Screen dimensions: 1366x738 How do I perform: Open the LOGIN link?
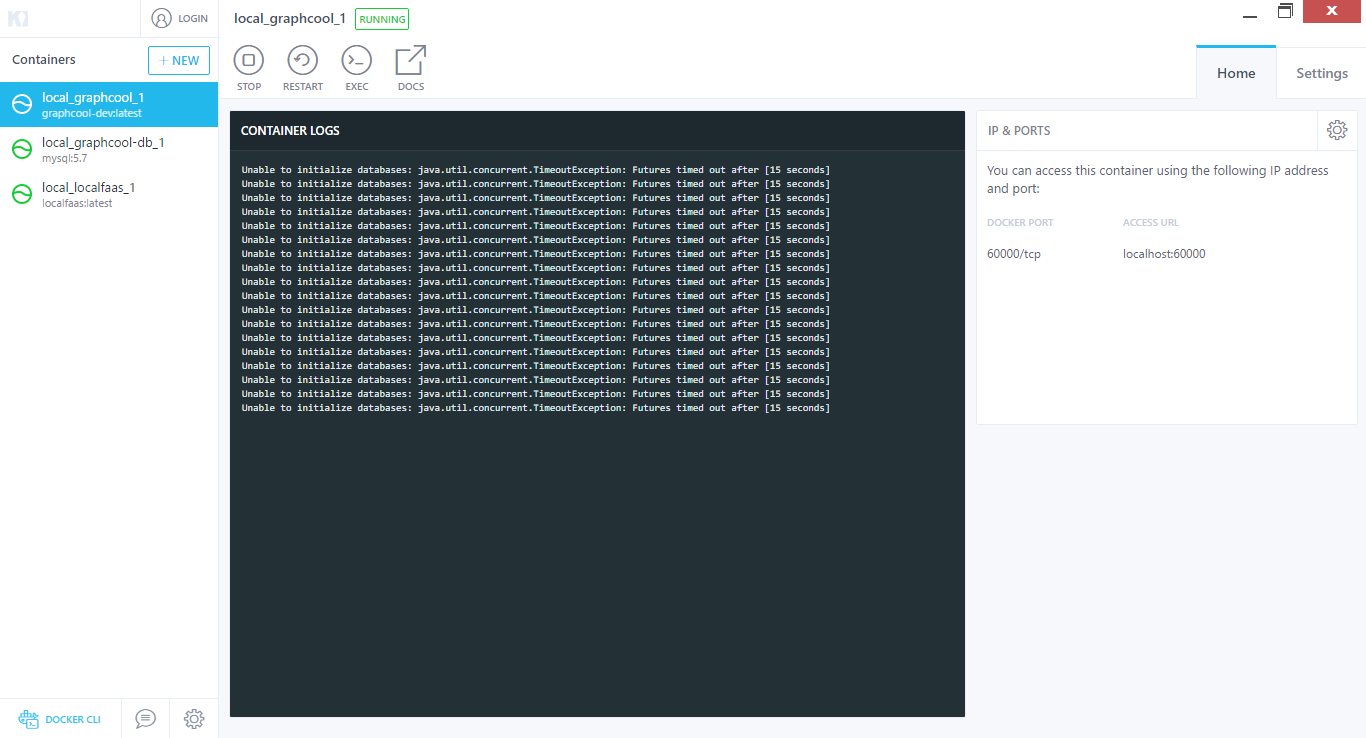193,19
